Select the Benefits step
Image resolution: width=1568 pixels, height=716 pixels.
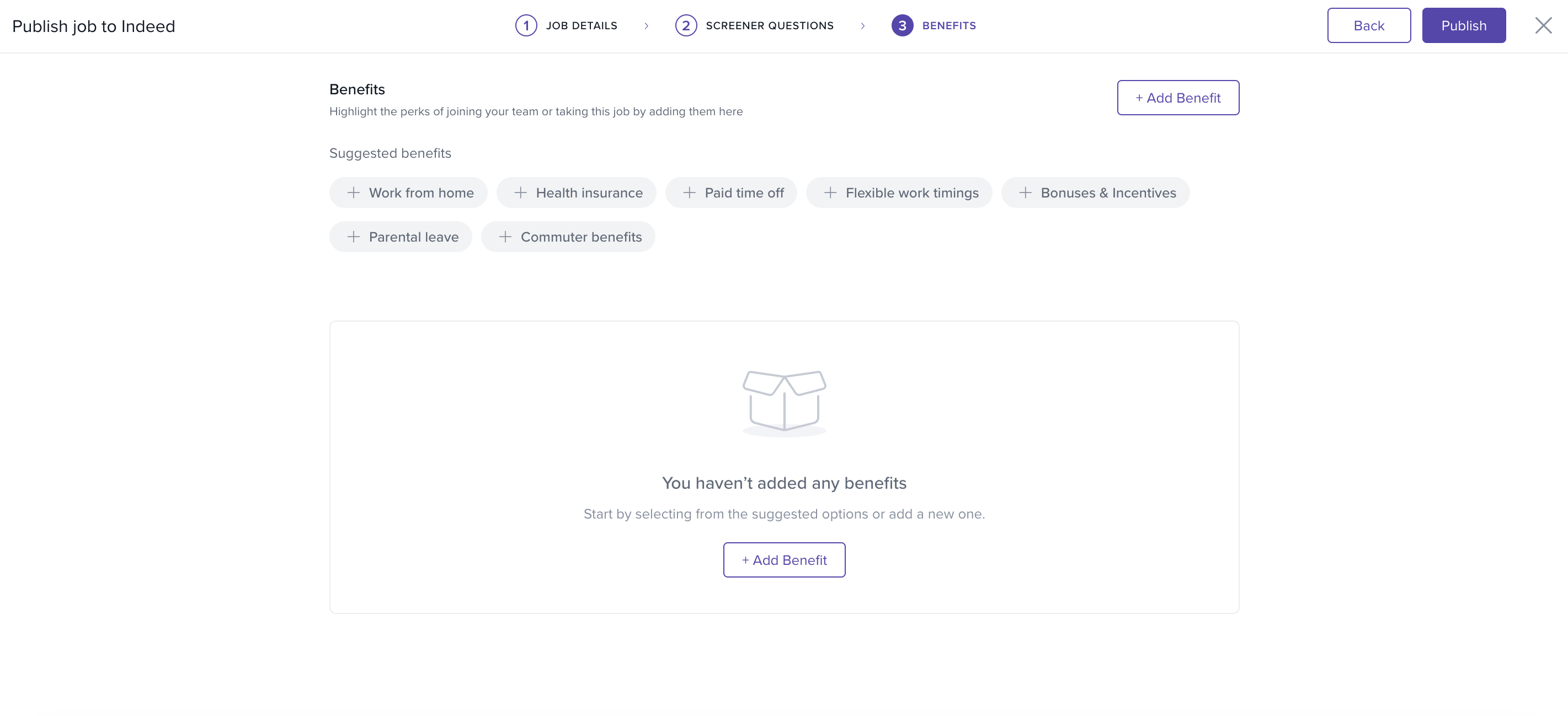pos(948,25)
